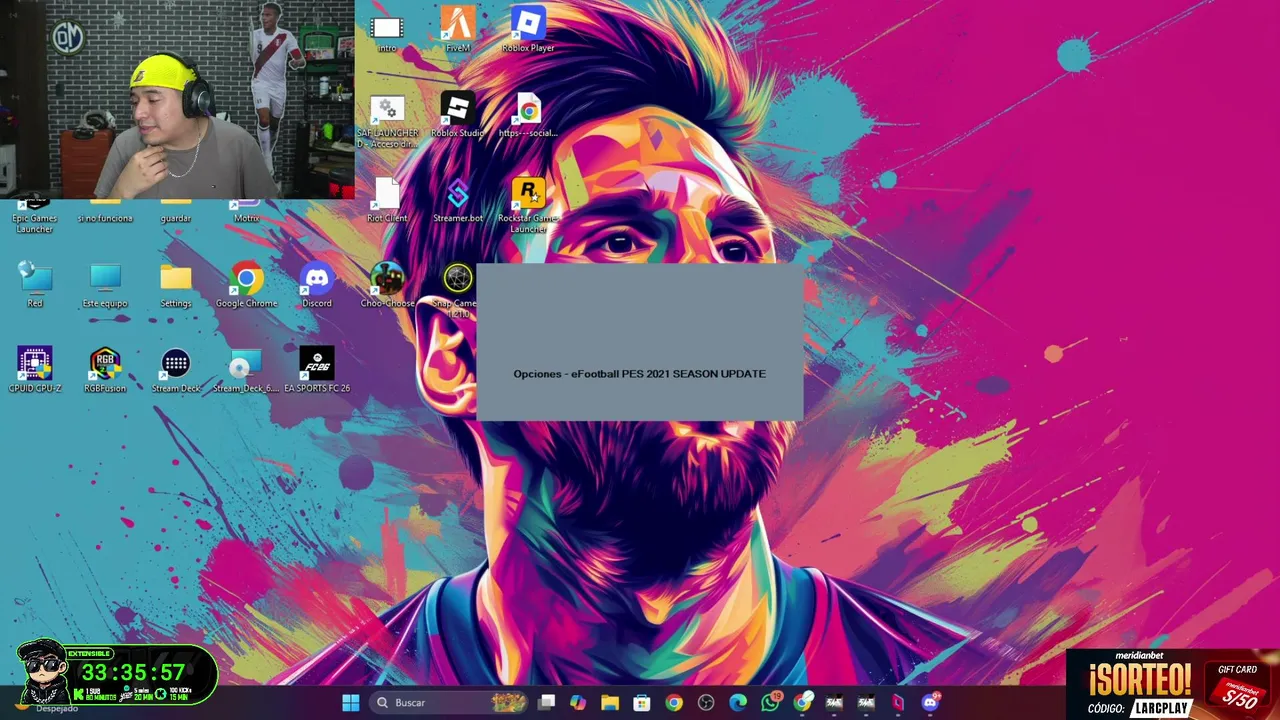Viewport: 1280px width, 720px height.
Task: Open the Streamer.bot desktop shortcut
Action: (458, 194)
